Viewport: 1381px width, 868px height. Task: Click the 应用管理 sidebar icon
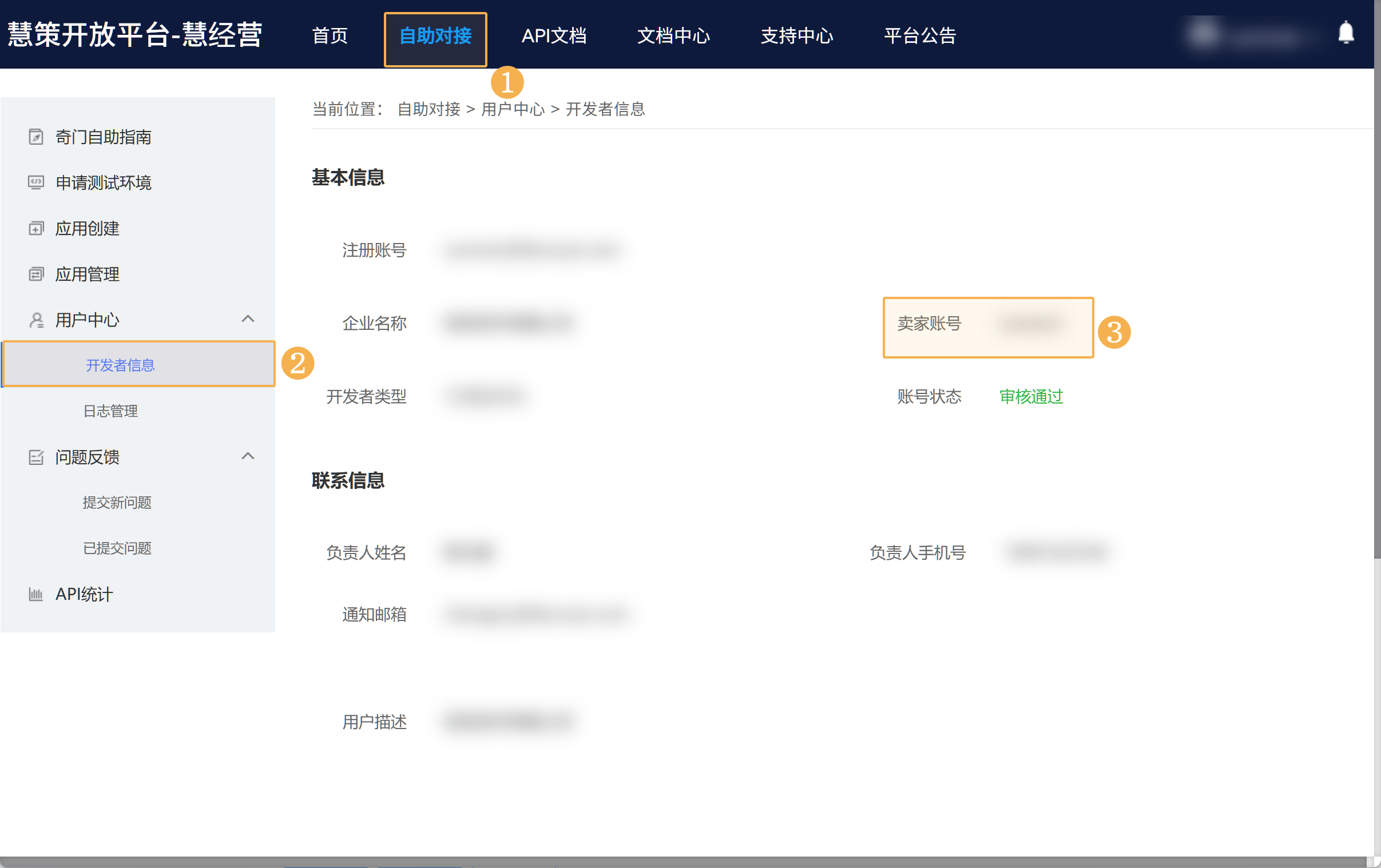click(x=35, y=274)
